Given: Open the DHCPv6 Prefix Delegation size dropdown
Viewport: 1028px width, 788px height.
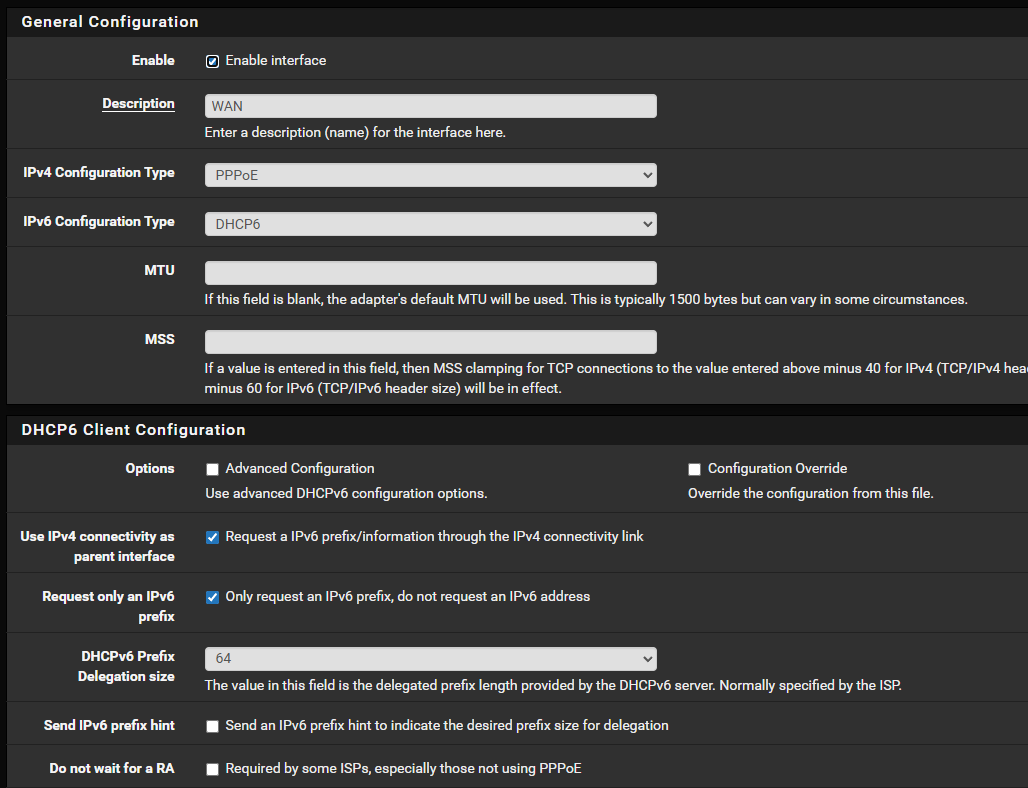Looking at the screenshot, I should [430, 658].
